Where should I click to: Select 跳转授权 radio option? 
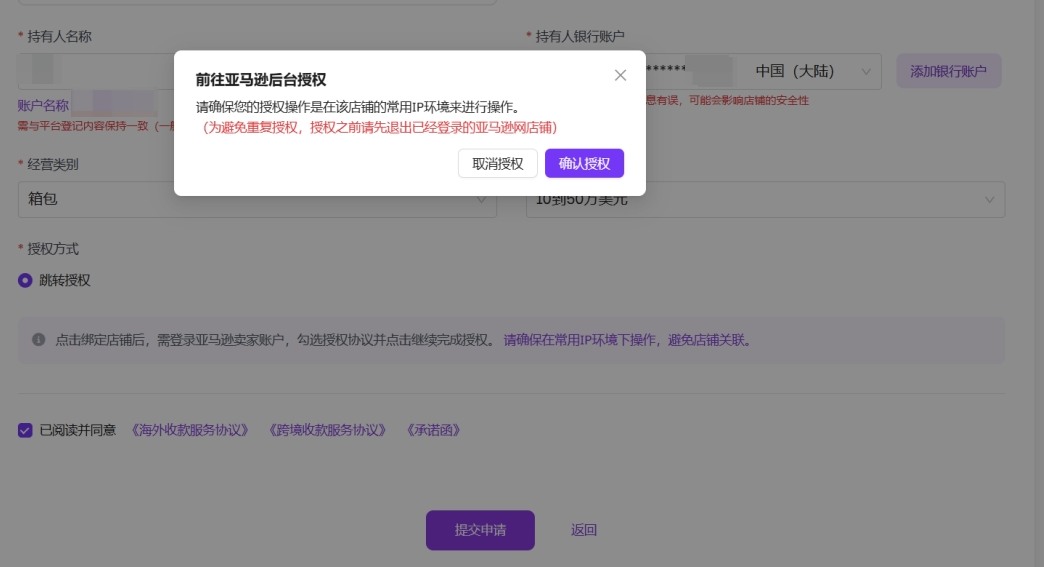(25, 280)
